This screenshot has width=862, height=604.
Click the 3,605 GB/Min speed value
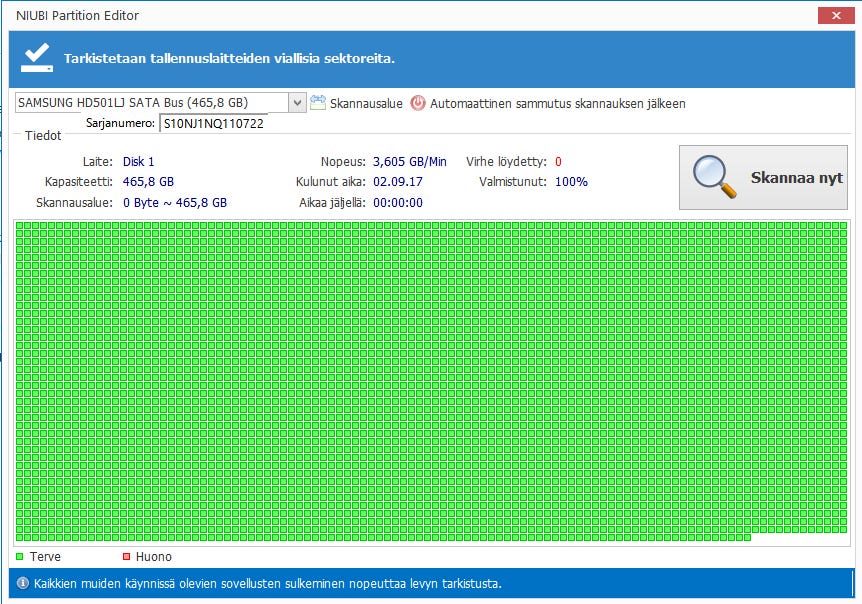(x=410, y=162)
